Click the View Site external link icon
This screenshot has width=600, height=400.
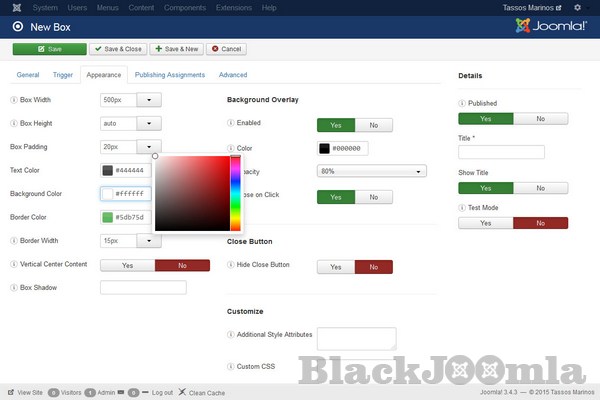(x=11, y=392)
